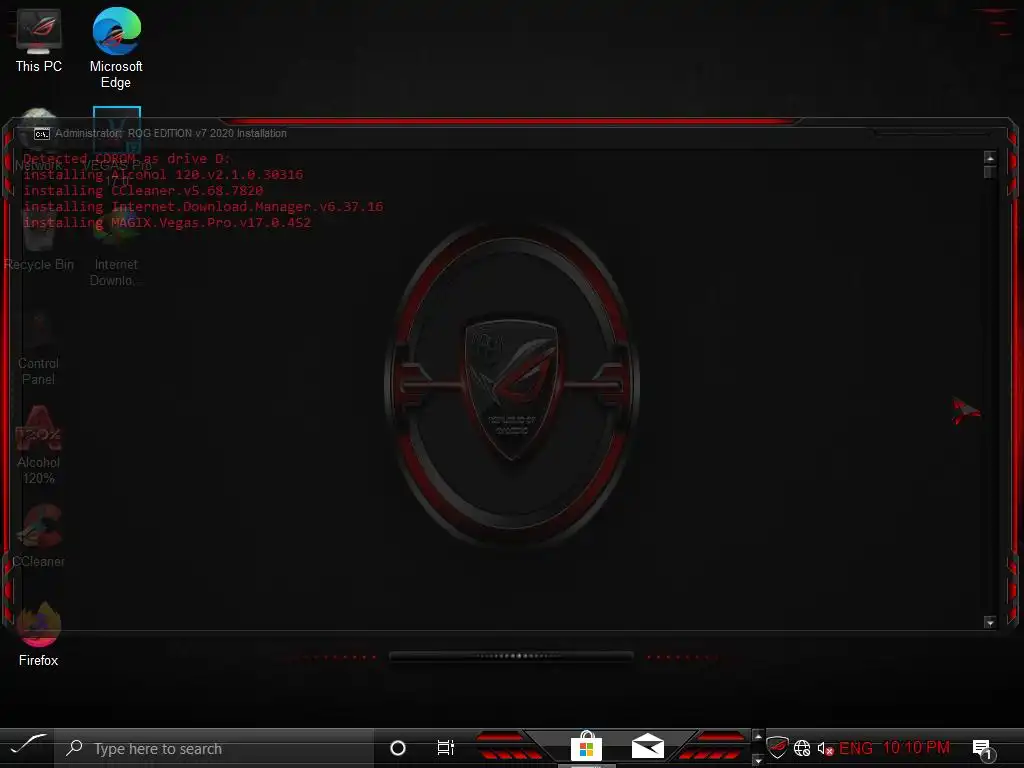Click the console window system icon

coord(42,134)
